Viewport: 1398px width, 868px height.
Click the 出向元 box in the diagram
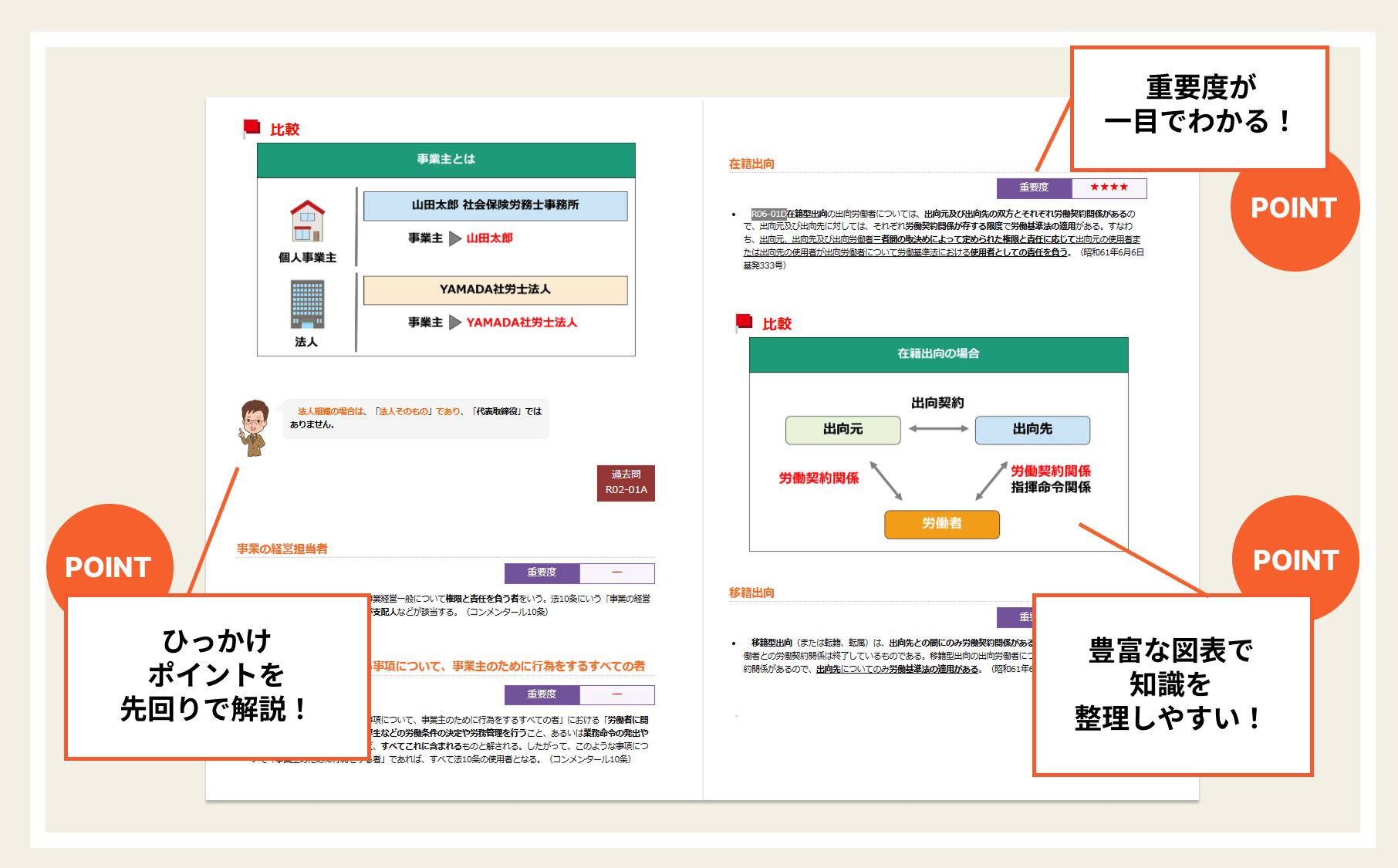point(843,430)
